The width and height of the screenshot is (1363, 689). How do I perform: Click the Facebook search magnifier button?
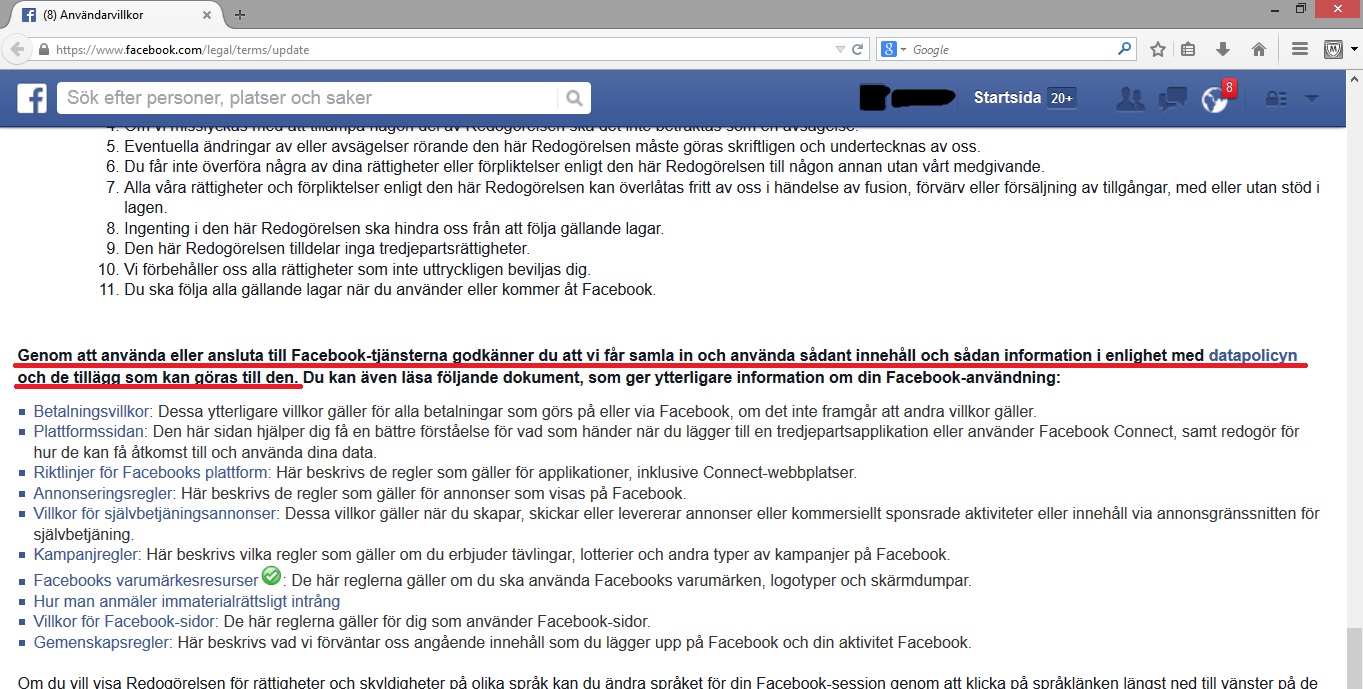(x=574, y=98)
